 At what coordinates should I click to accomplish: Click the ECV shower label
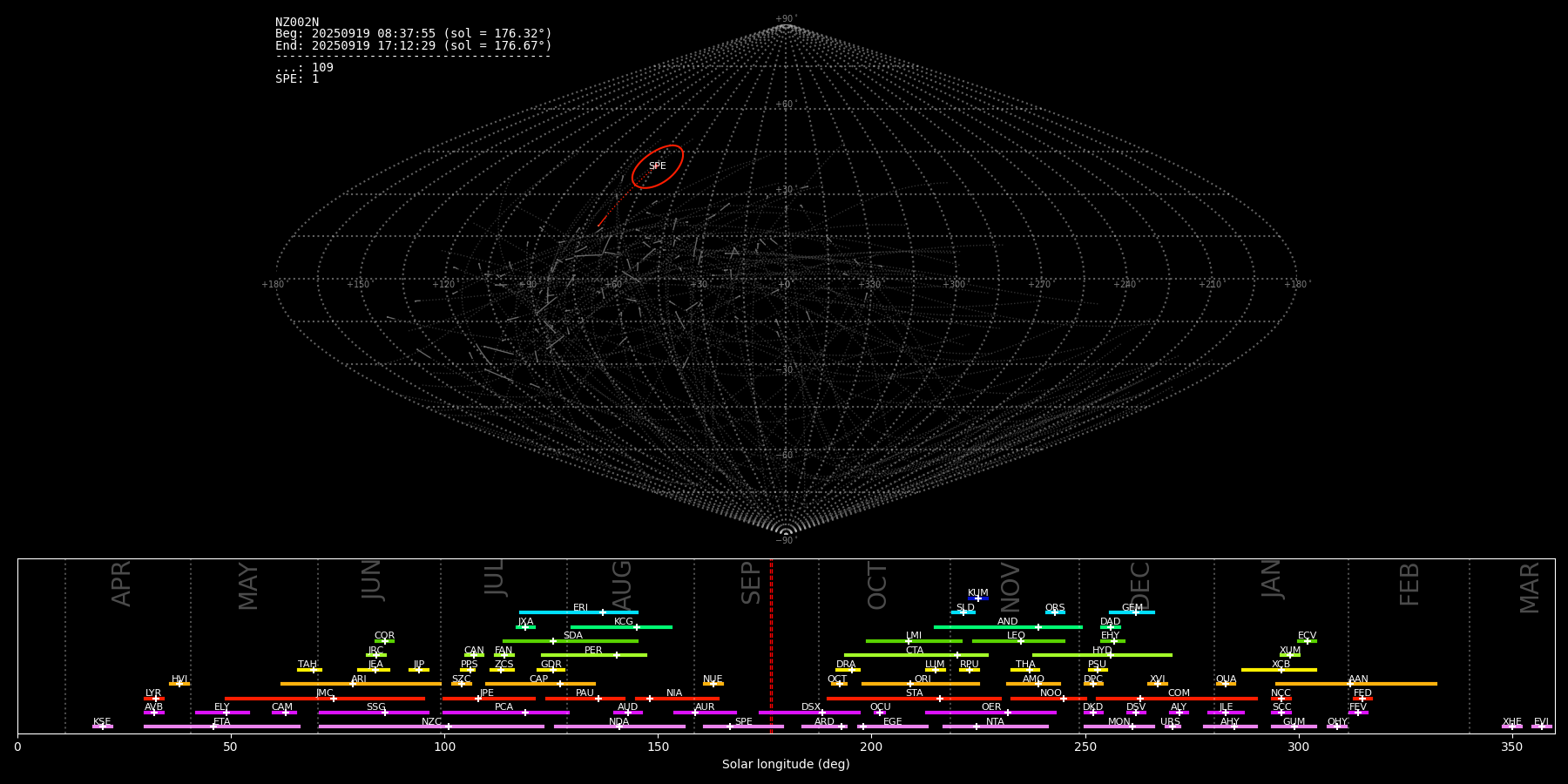pyautogui.click(x=1307, y=636)
